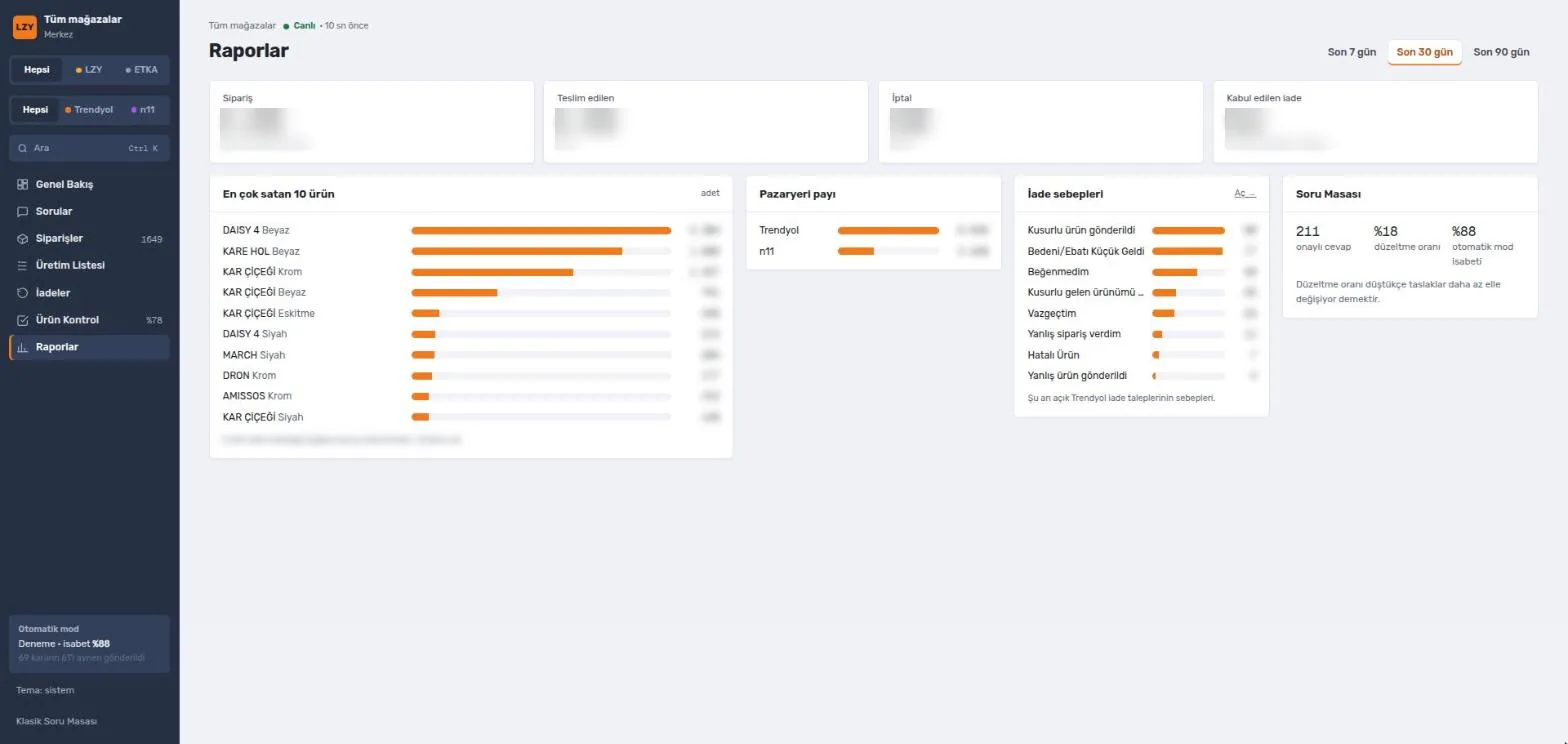This screenshot has width=1568, height=744.
Task: Filter by Trendyol marketplace
Action: pyautogui.click(x=89, y=110)
